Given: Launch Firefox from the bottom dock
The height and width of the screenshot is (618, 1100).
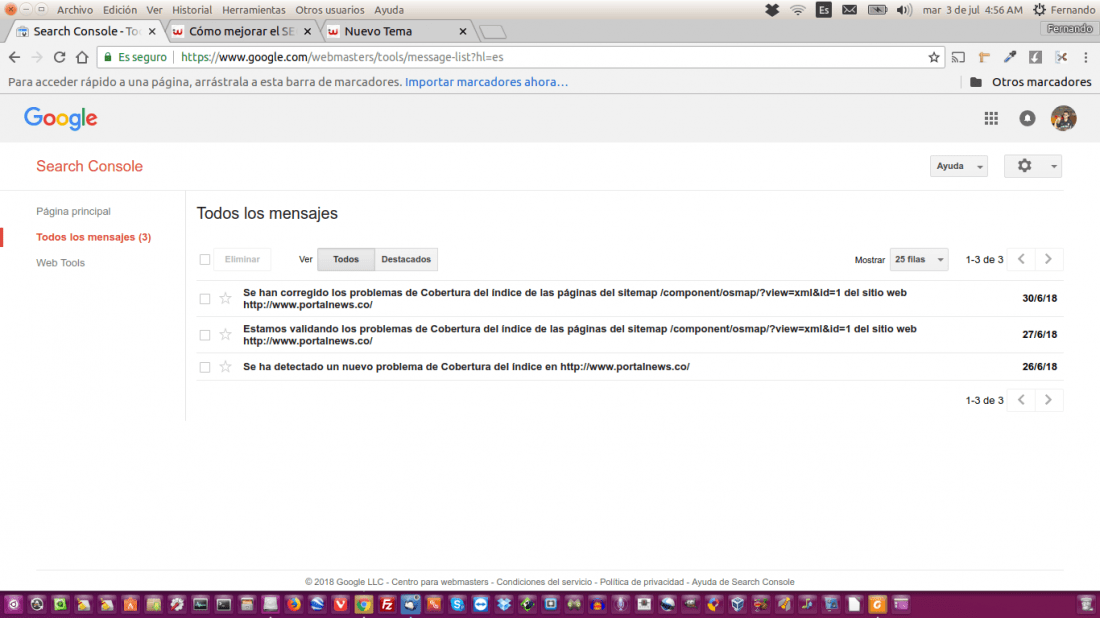Looking at the screenshot, I should coord(293,604).
